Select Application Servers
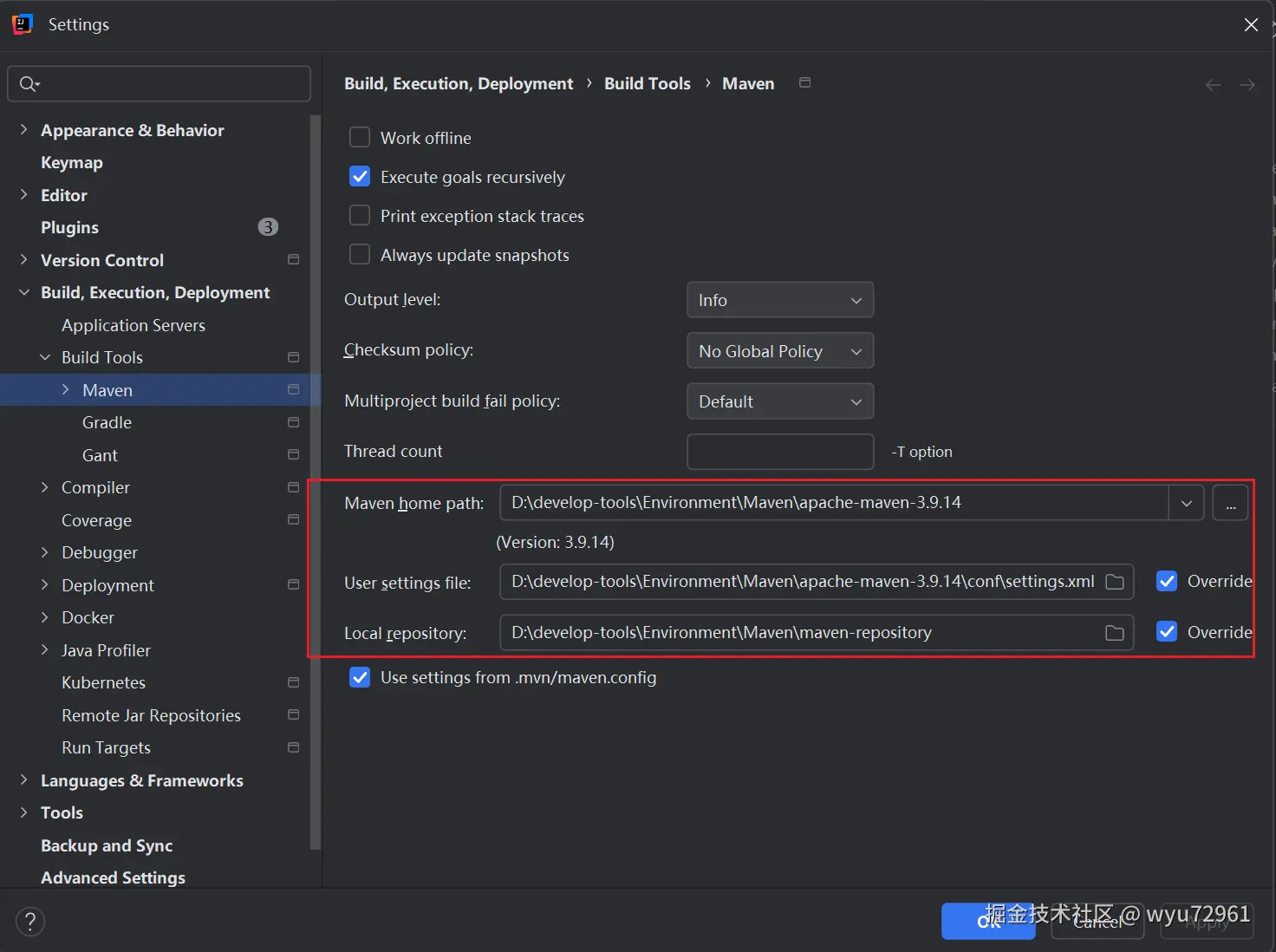This screenshot has width=1276, height=952. 133,325
